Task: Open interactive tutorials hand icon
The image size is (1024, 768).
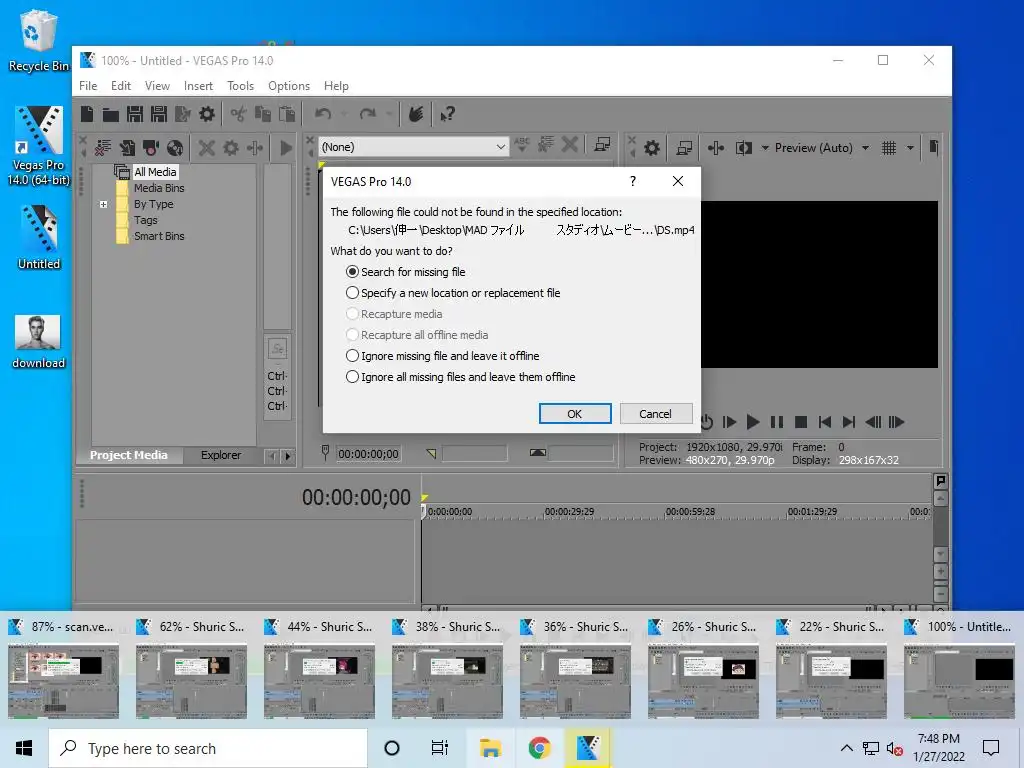Action: [x=416, y=114]
